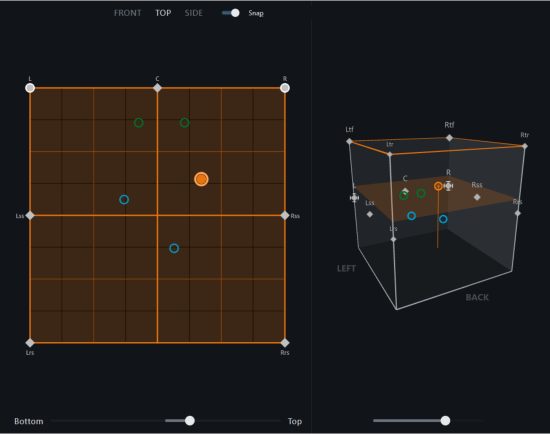Select the upper blue ring object
Screen dimensions: 550x434
(x=124, y=200)
